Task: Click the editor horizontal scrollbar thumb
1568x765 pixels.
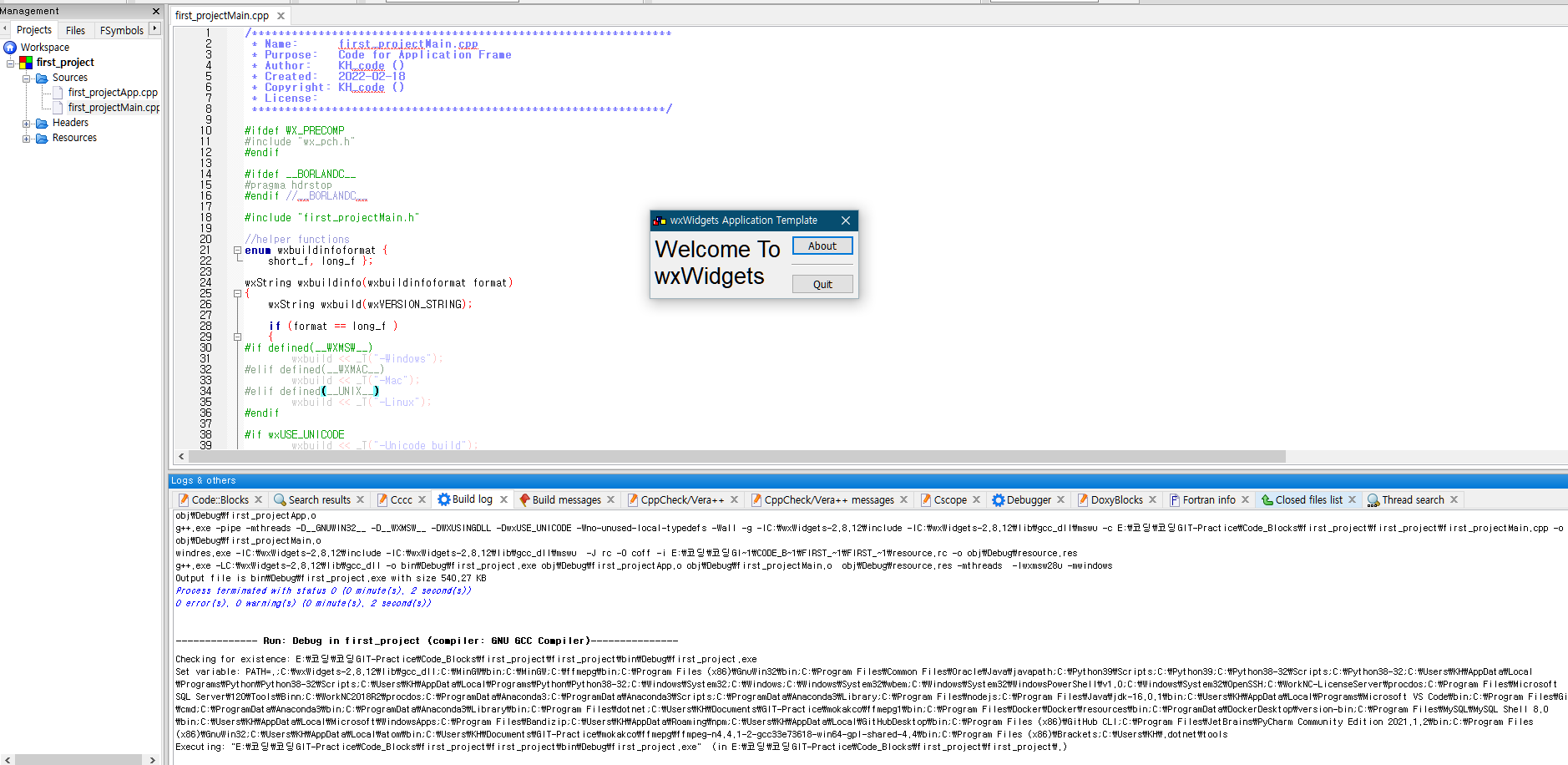Action: pyautogui.click(x=737, y=457)
